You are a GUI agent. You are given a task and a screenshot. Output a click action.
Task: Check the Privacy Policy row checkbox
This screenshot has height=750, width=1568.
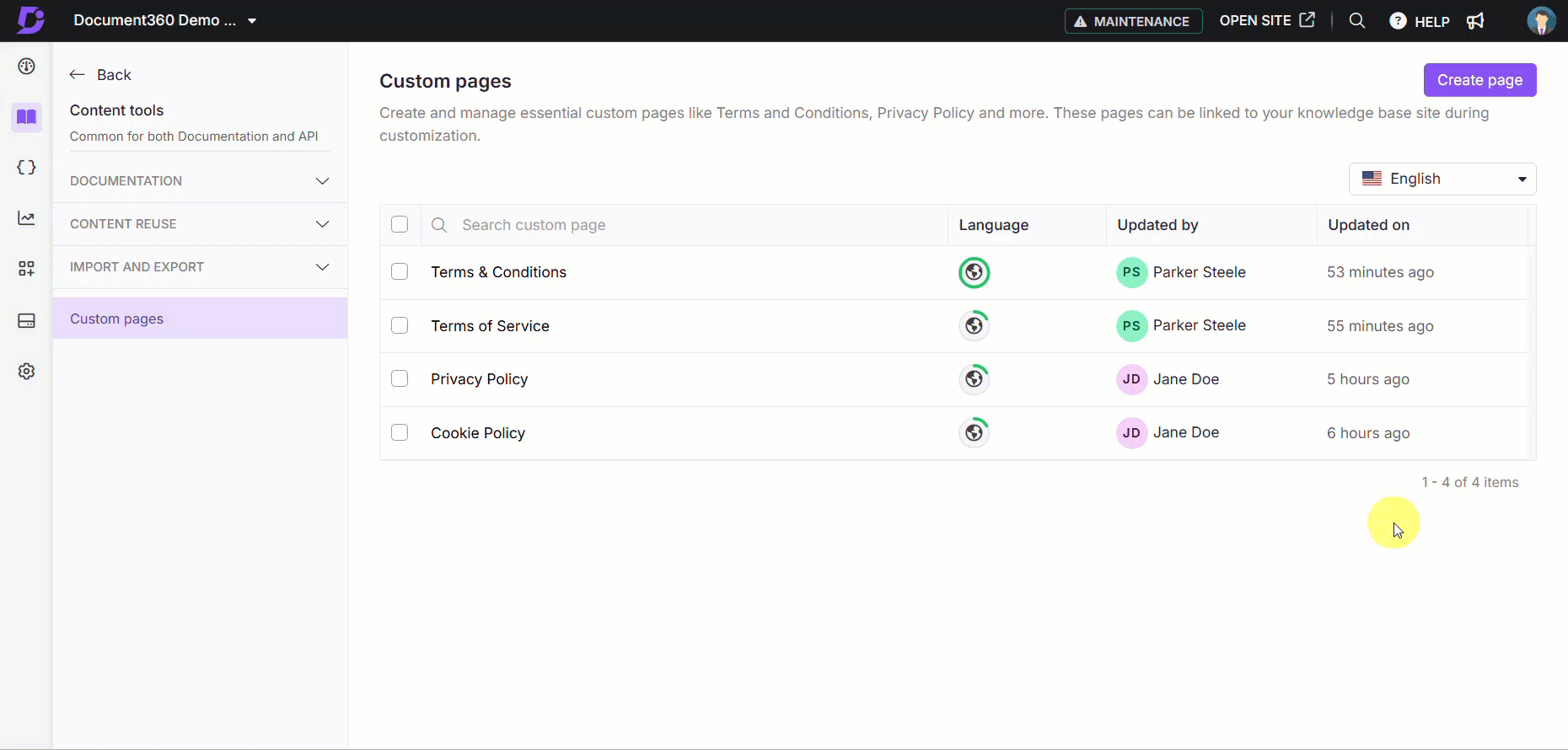pos(400,378)
